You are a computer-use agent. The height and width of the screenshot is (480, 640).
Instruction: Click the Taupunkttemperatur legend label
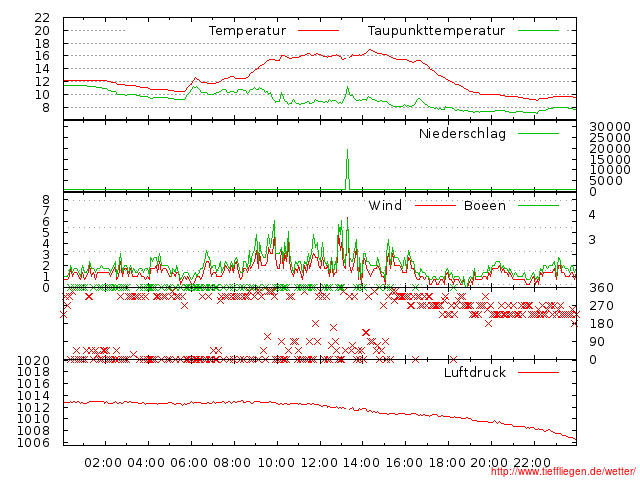436,31
